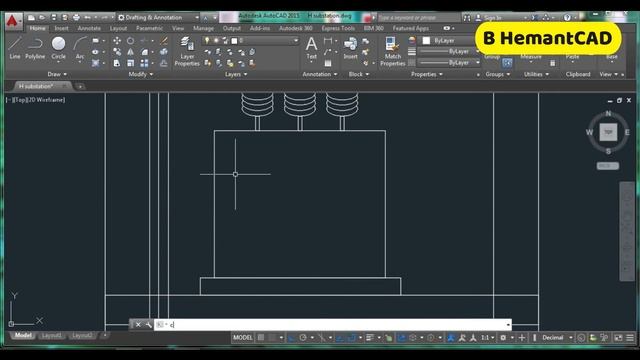The width and height of the screenshot is (640, 360).
Task: Open the Annotate ribbon tab
Action: [x=89, y=28]
